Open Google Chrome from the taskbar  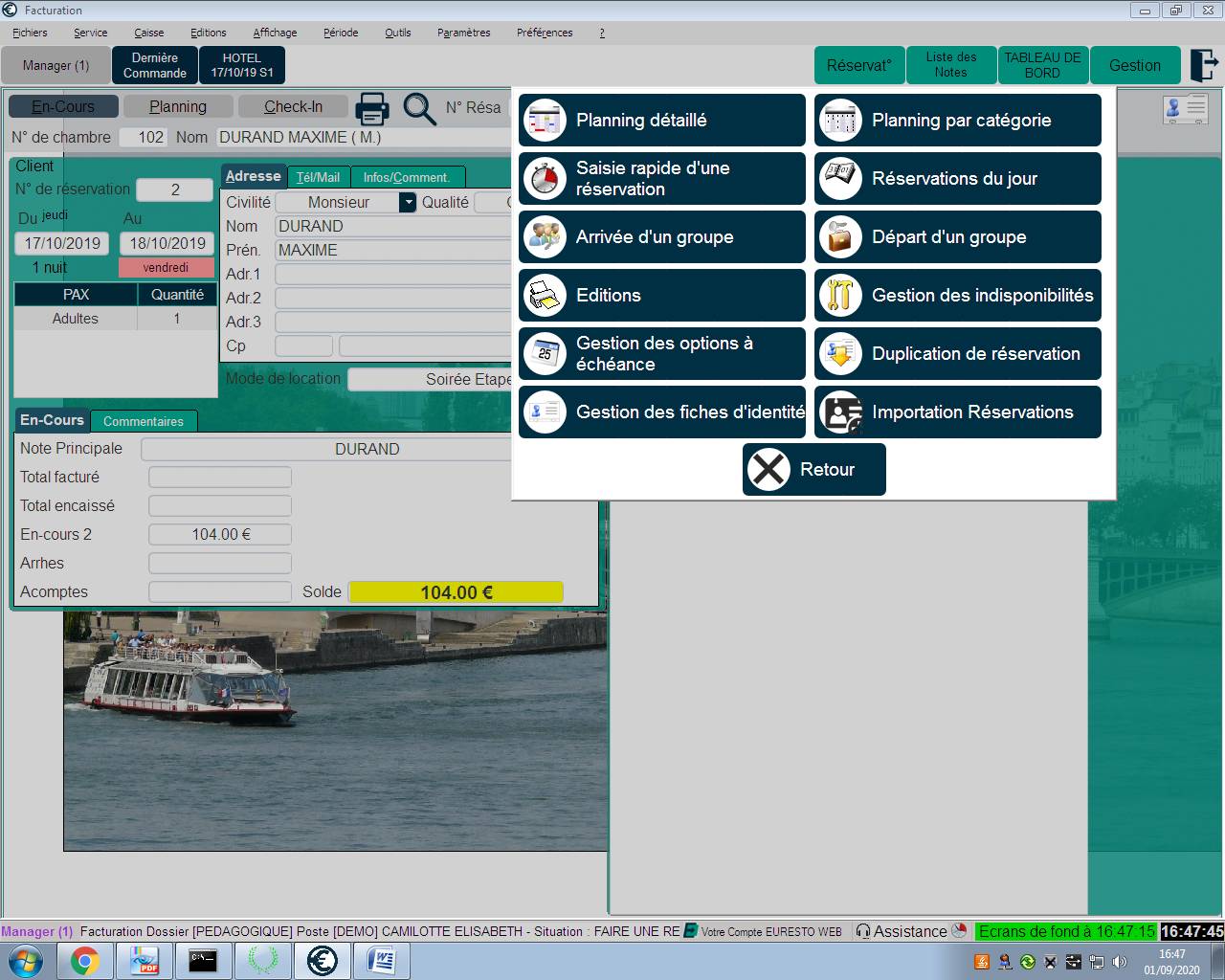tap(84, 960)
